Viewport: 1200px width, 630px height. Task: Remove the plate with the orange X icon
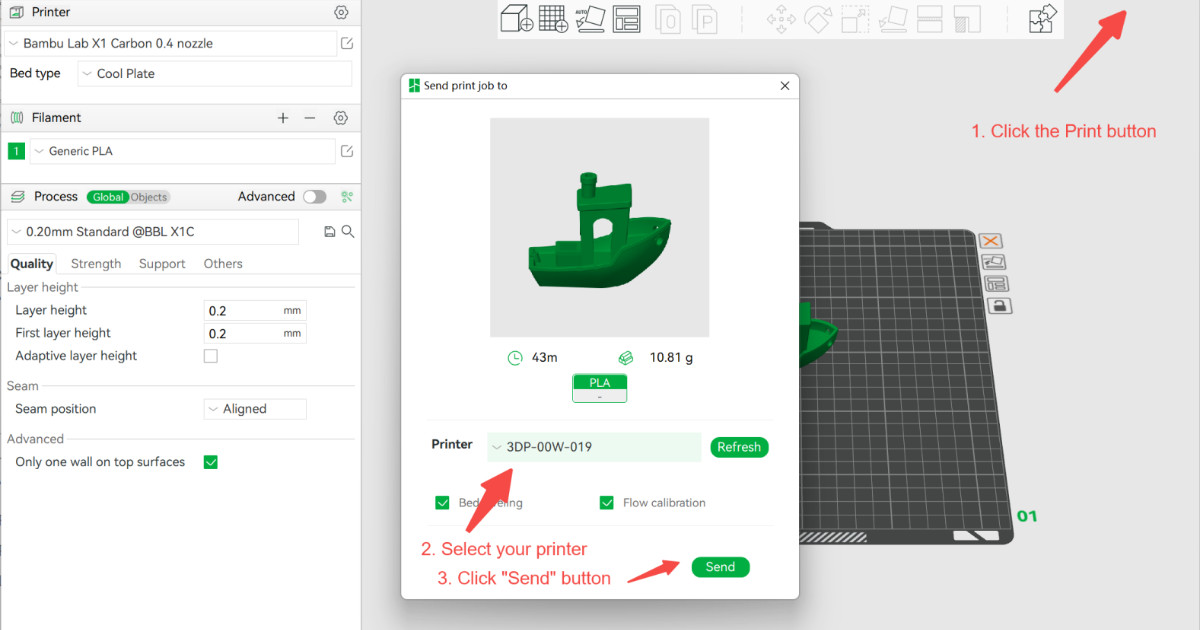pyautogui.click(x=991, y=241)
